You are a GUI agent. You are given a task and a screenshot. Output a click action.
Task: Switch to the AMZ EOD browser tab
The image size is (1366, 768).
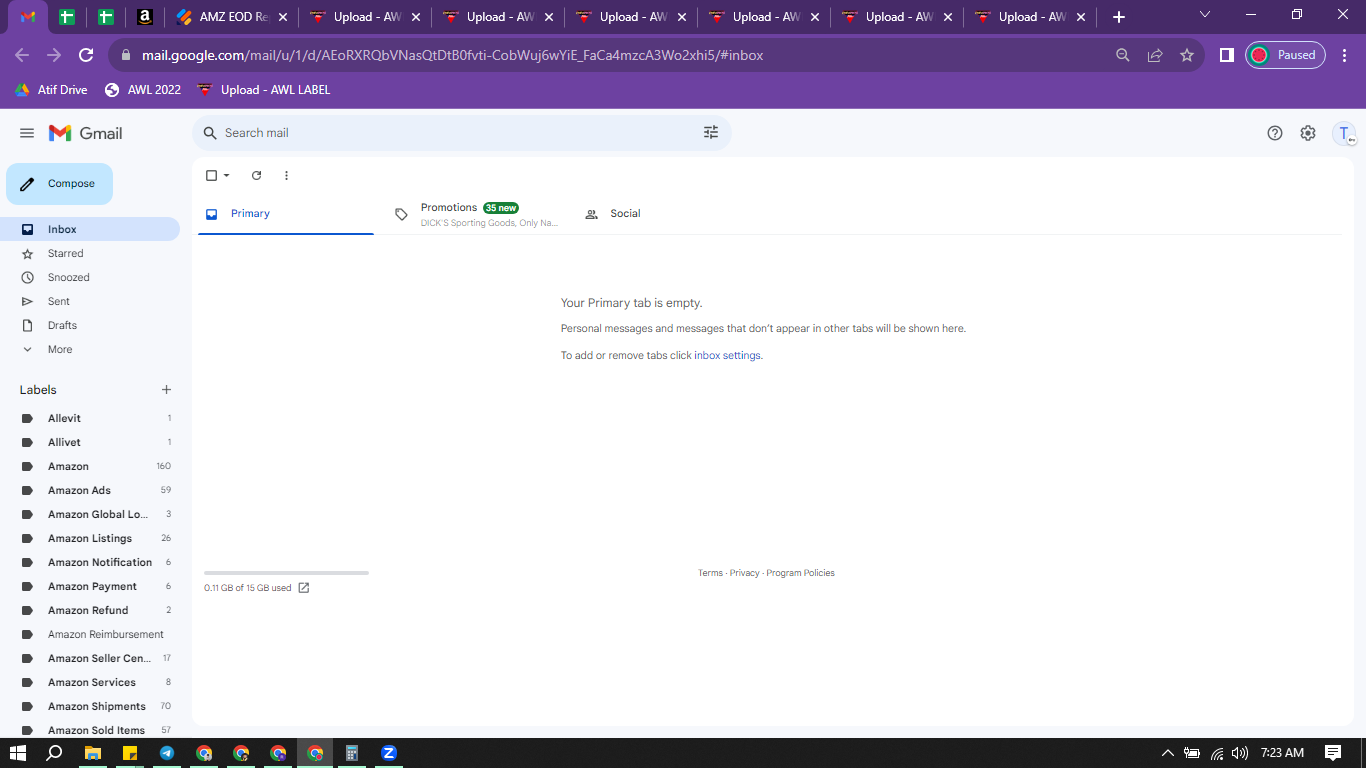click(x=232, y=17)
